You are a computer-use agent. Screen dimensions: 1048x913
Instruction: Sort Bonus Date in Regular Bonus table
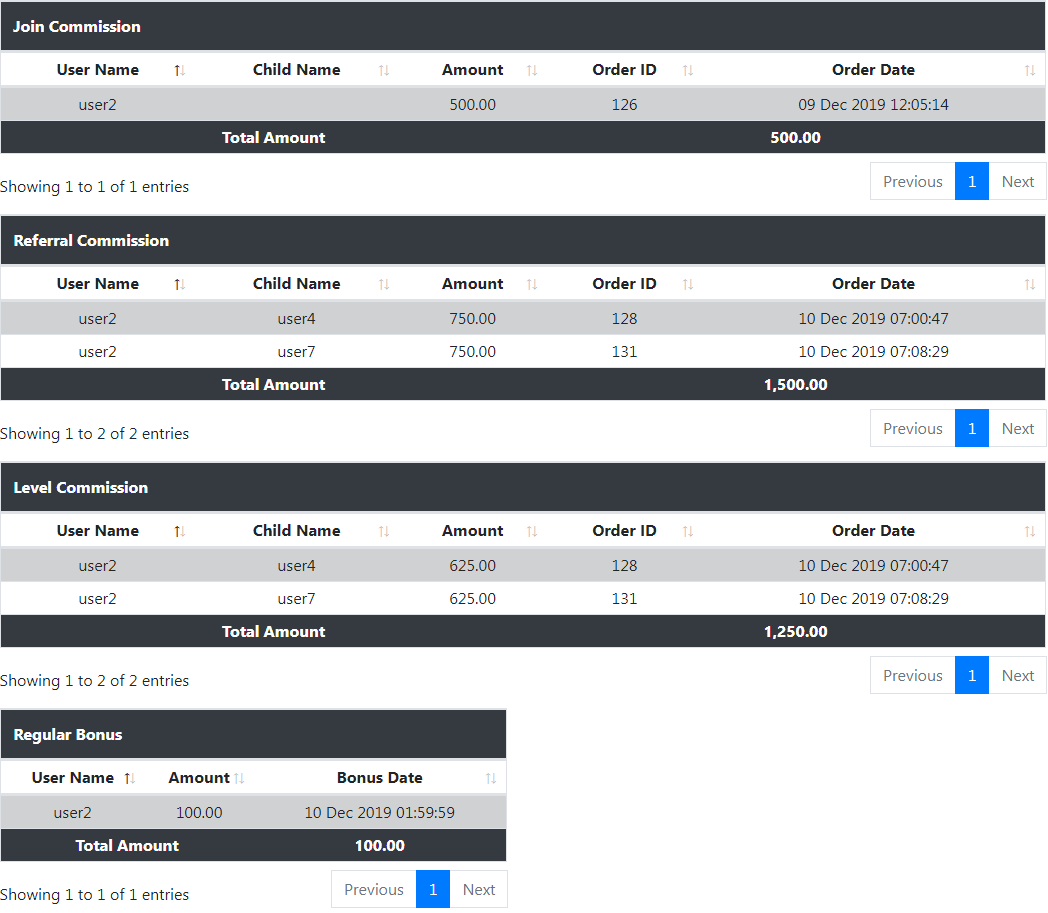tap(490, 777)
